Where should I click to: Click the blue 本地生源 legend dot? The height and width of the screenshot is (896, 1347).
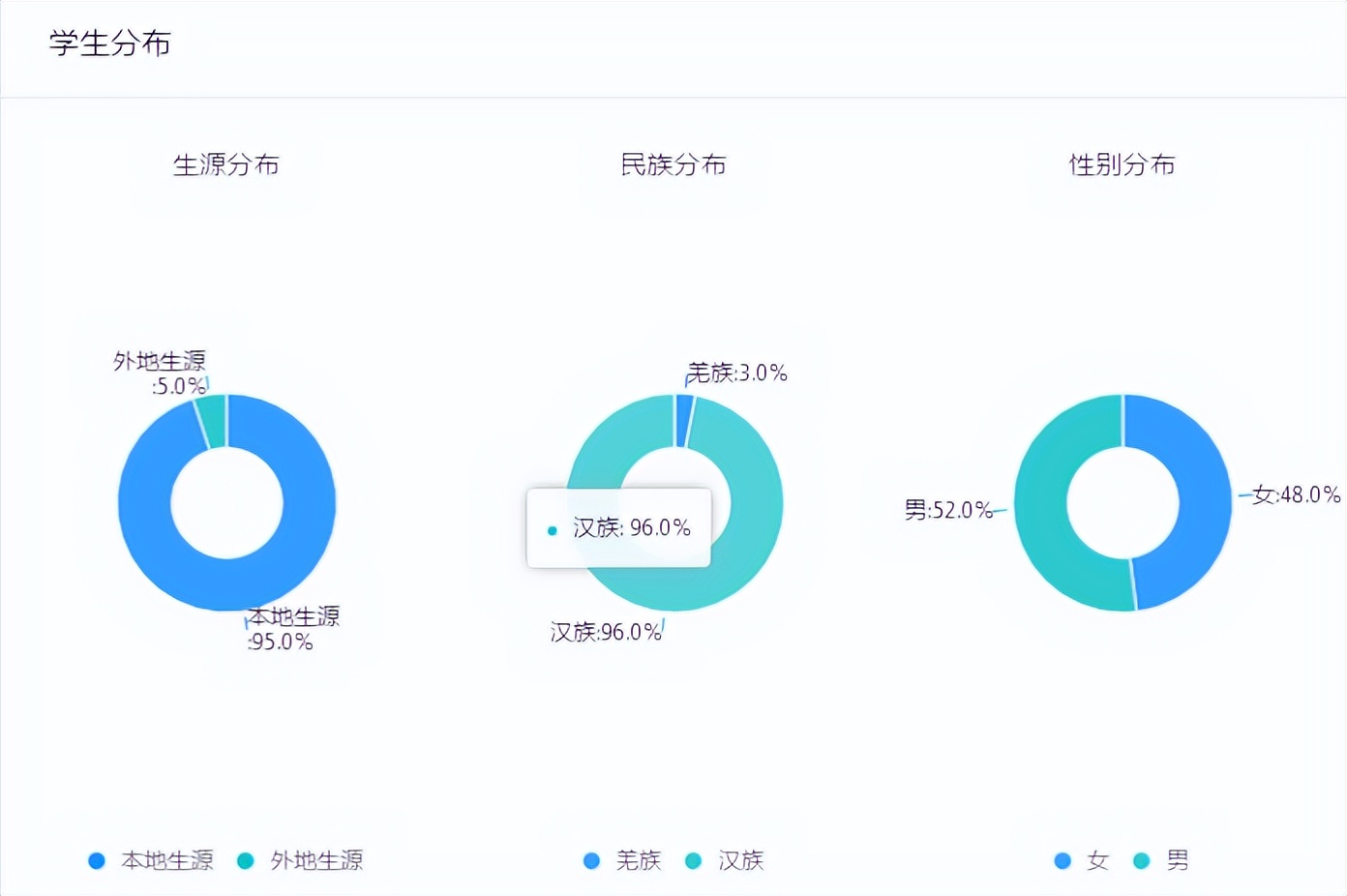(96, 860)
